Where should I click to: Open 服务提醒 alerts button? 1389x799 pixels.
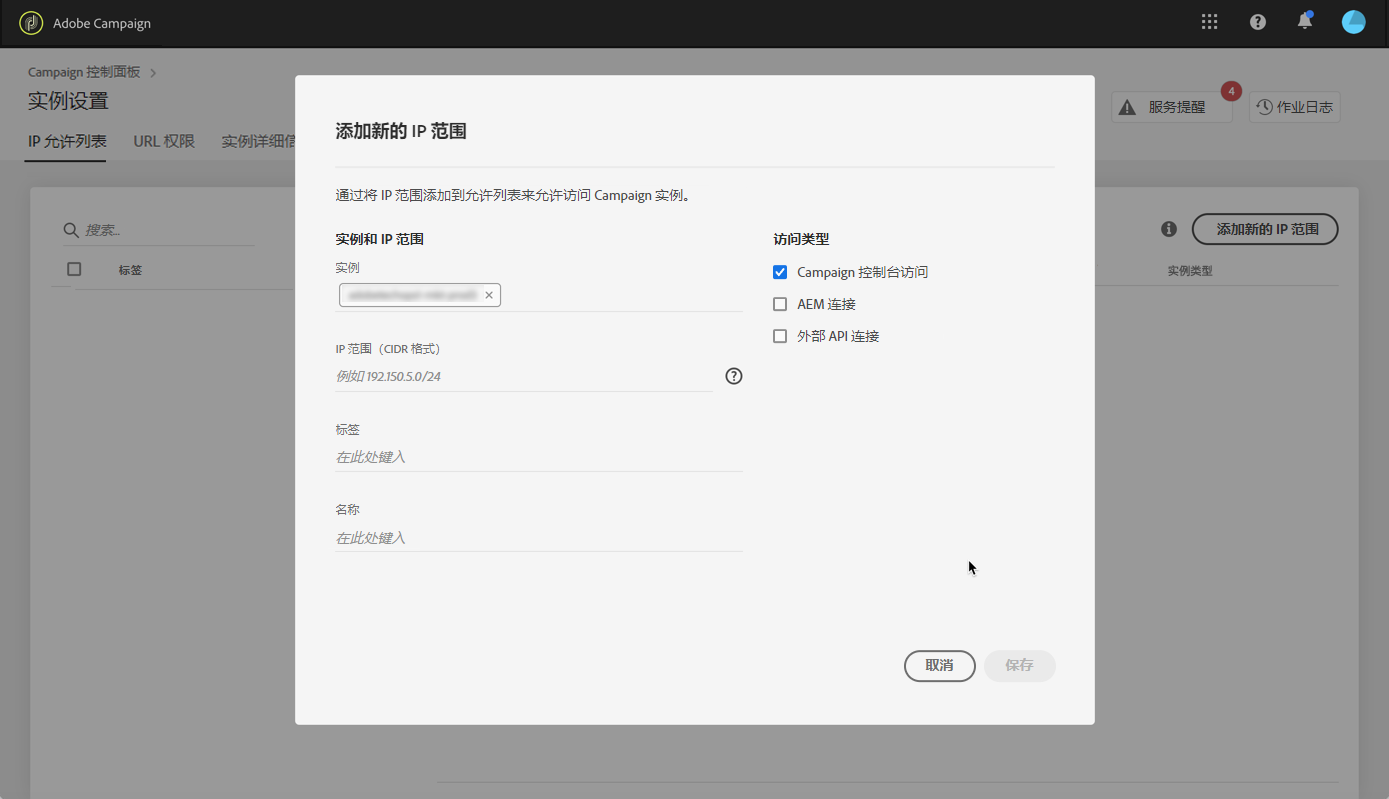tap(1172, 107)
